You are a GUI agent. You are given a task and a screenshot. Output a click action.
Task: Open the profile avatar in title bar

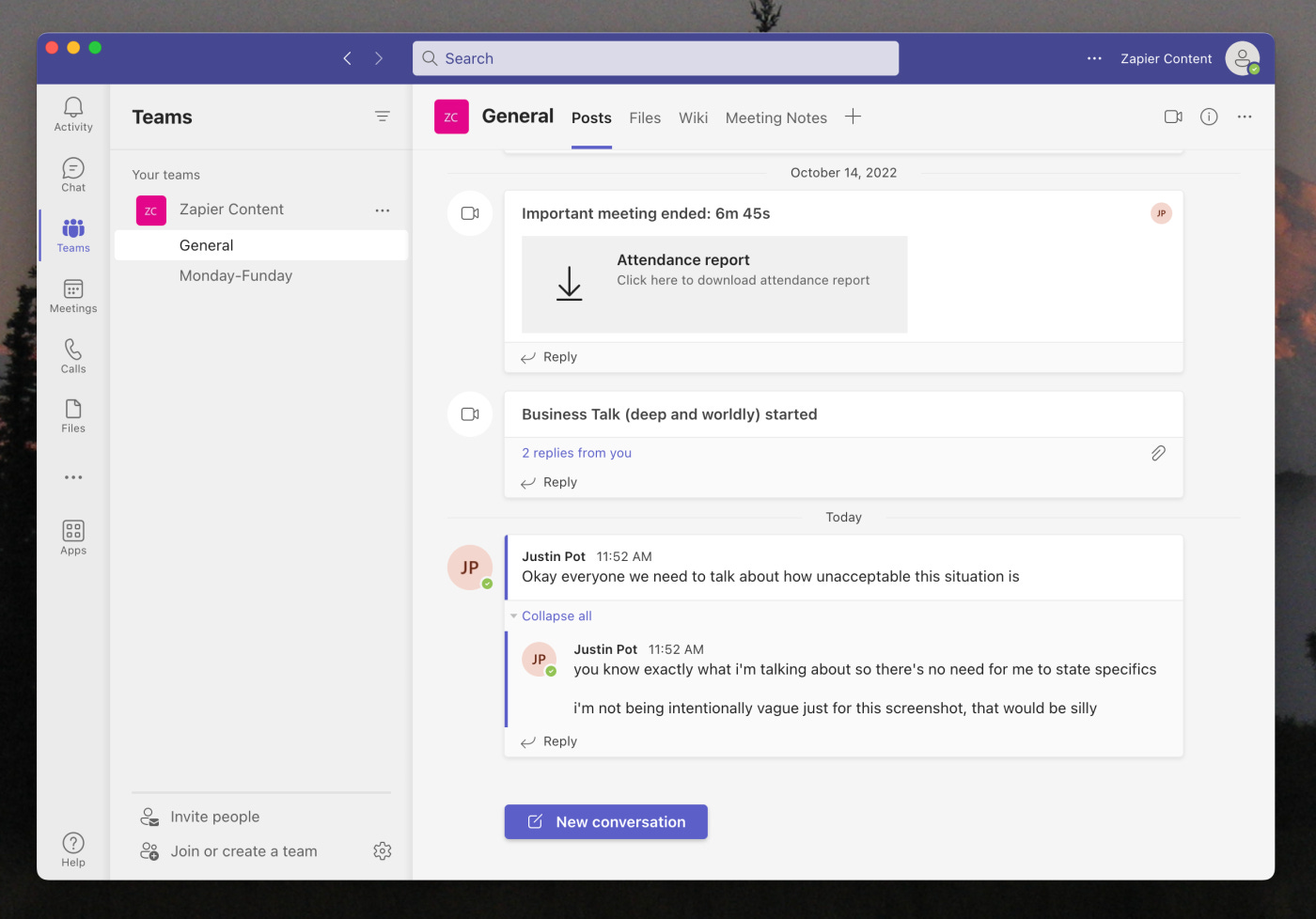pyautogui.click(x=1243, y=58)
